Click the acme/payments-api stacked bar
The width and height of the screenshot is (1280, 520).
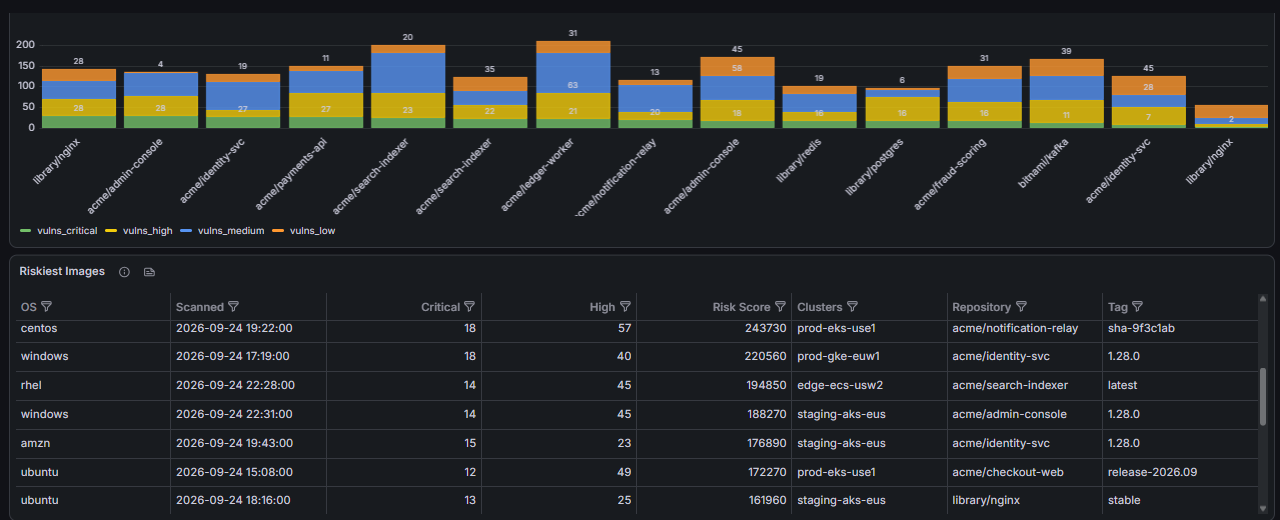coord(326,97)
